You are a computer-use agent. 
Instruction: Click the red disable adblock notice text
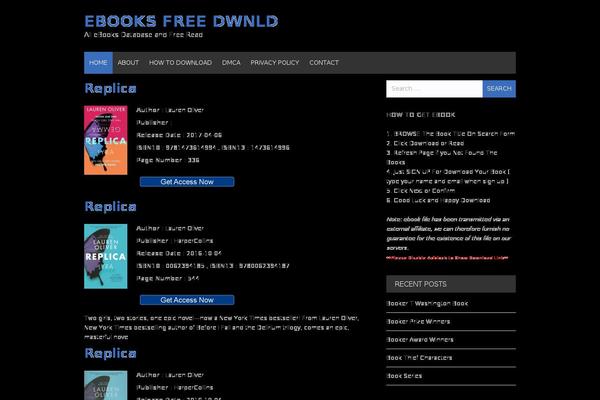[447, 258]
